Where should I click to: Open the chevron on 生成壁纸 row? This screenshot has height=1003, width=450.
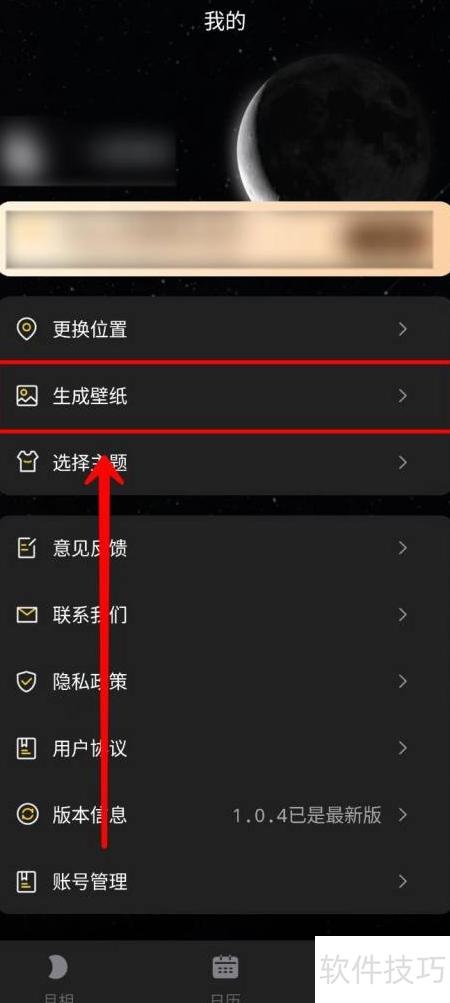coord(403,397)
